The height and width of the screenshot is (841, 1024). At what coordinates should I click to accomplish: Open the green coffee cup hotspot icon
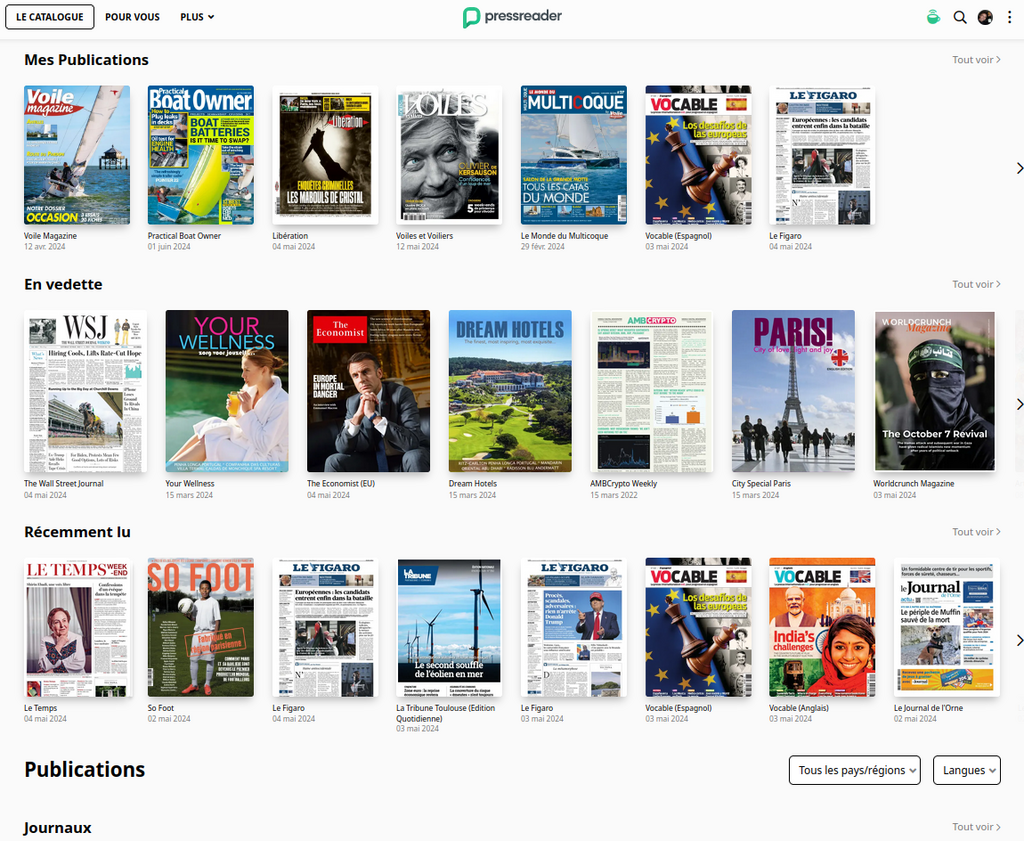coord(933,18)
